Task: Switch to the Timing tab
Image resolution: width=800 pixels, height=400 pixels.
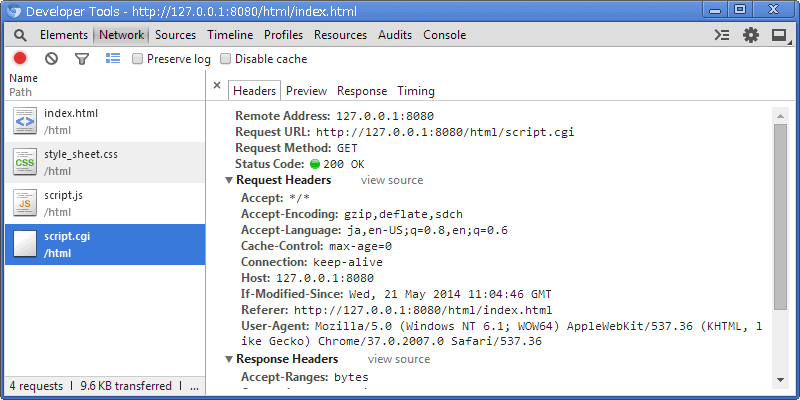Action: [415, 91]
